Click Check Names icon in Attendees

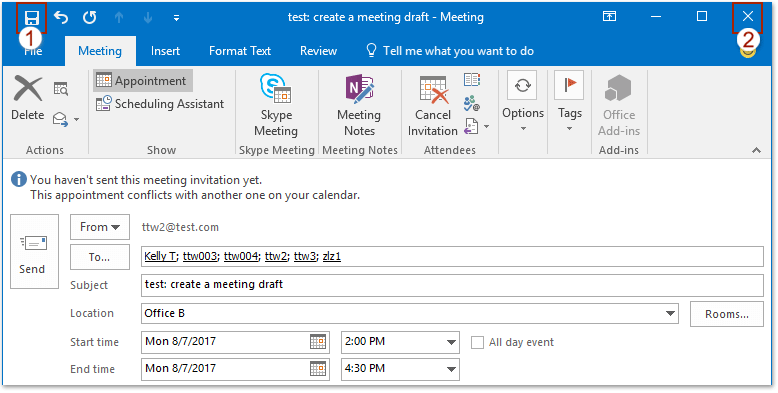pyautogui.click(x=472, y=103)
